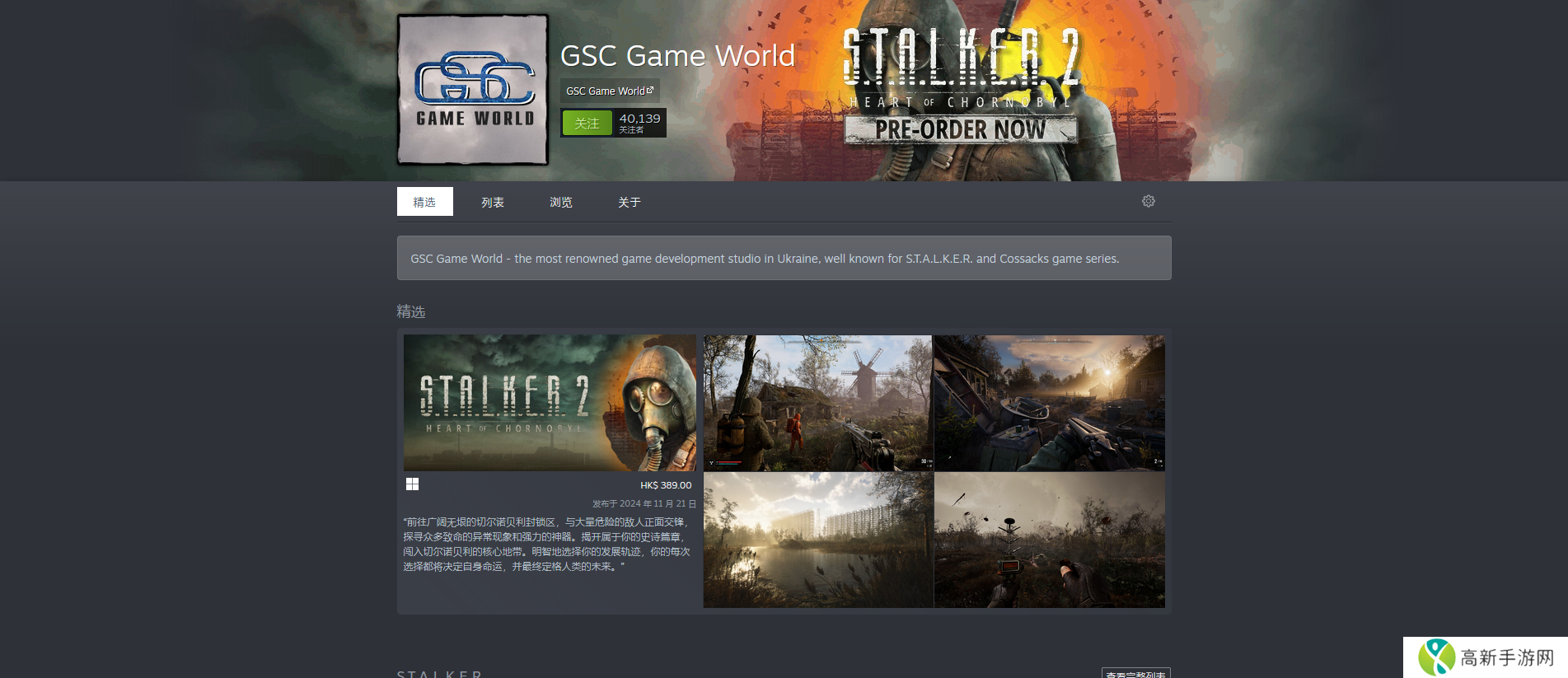View the windmill village screenshot
This screenshot has width=1568, height=678.
pos(817,403)
